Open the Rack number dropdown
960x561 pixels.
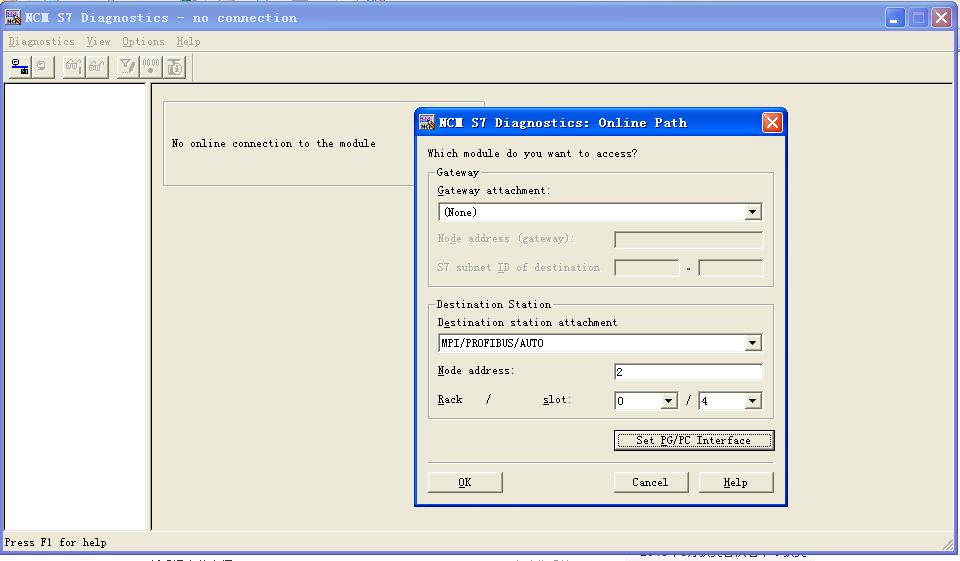point(669,401)
